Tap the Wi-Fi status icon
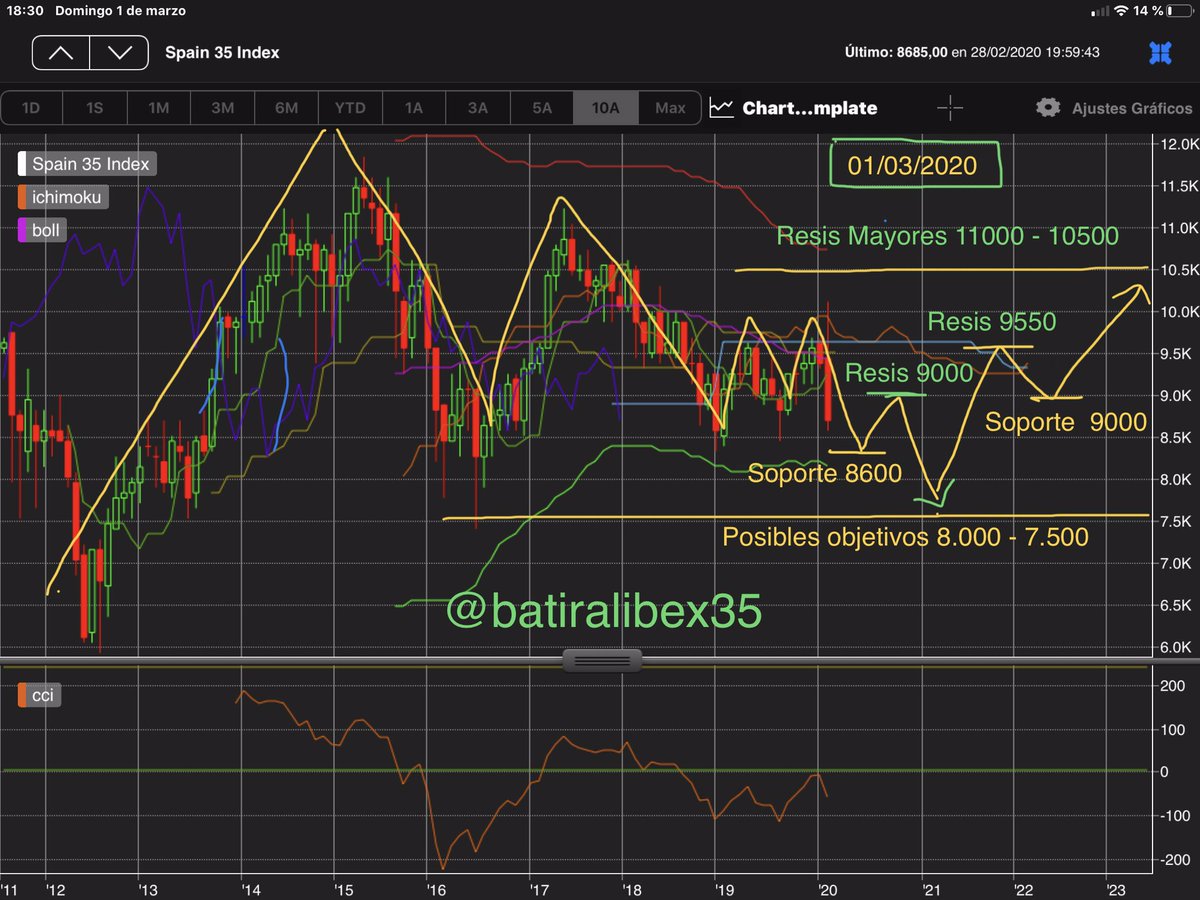The width and height of the screenshot is (1200, 900). 1123,11
